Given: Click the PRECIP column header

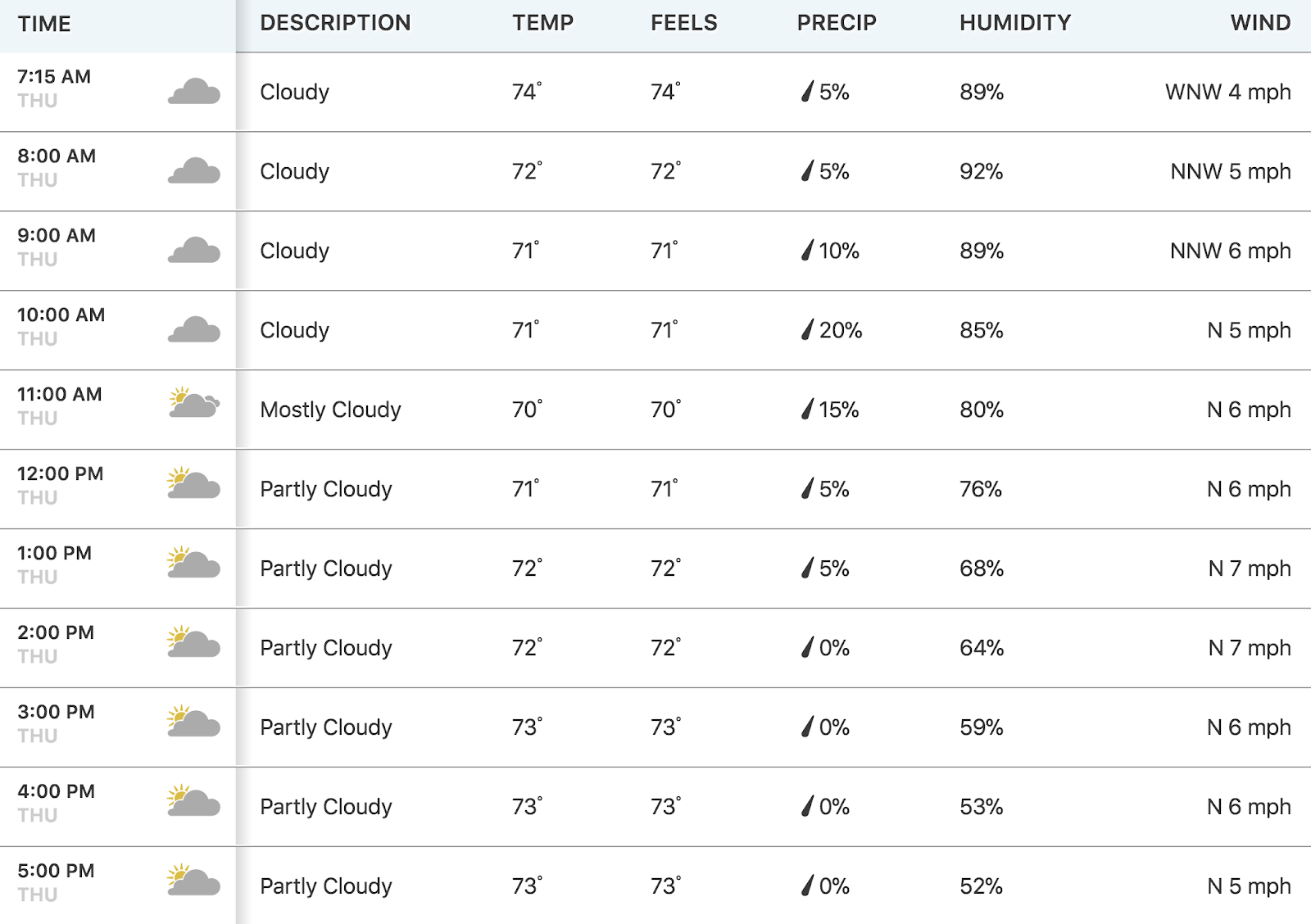Looking at the screenshot, I should (x=837, y=23).
